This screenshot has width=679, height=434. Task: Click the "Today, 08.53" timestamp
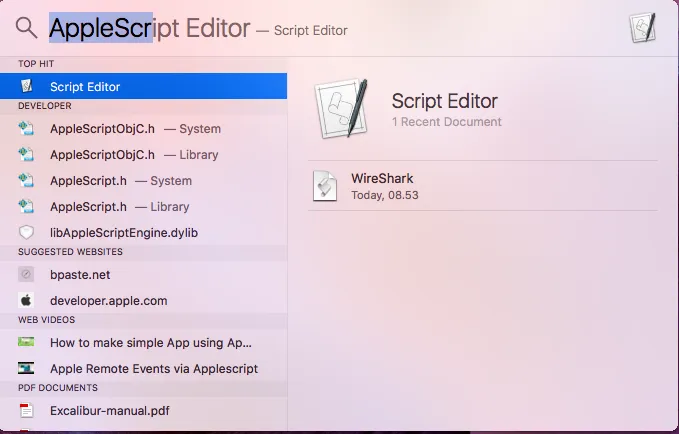tap(385, 195)
